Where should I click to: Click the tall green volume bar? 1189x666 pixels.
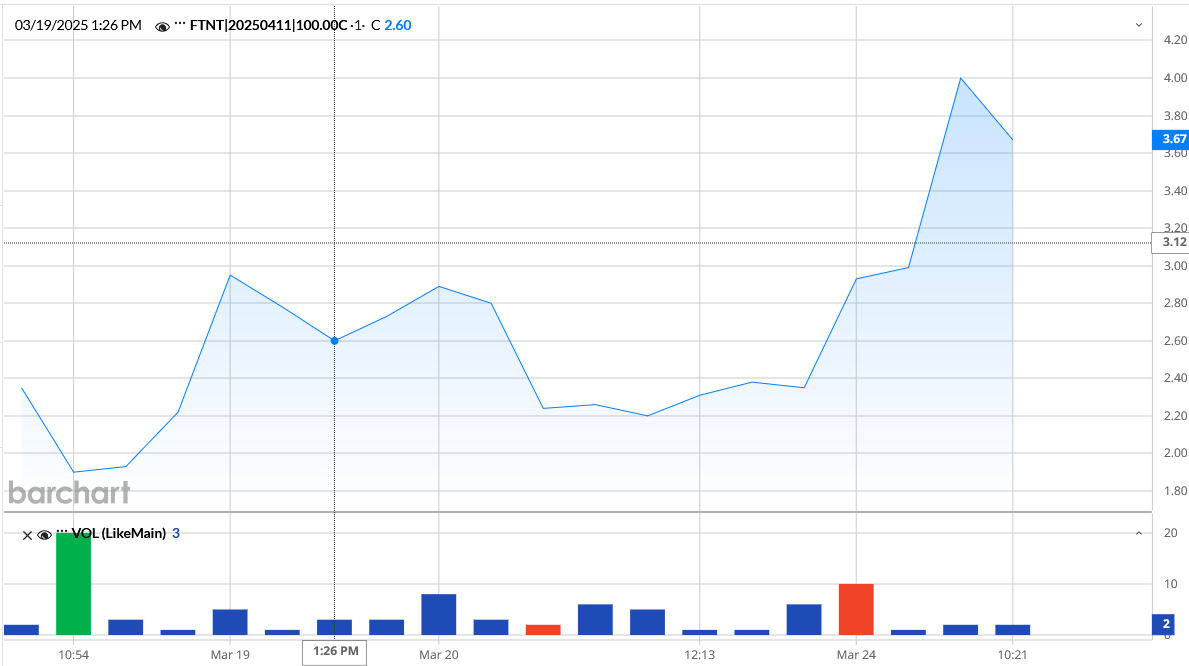(73, 583)
